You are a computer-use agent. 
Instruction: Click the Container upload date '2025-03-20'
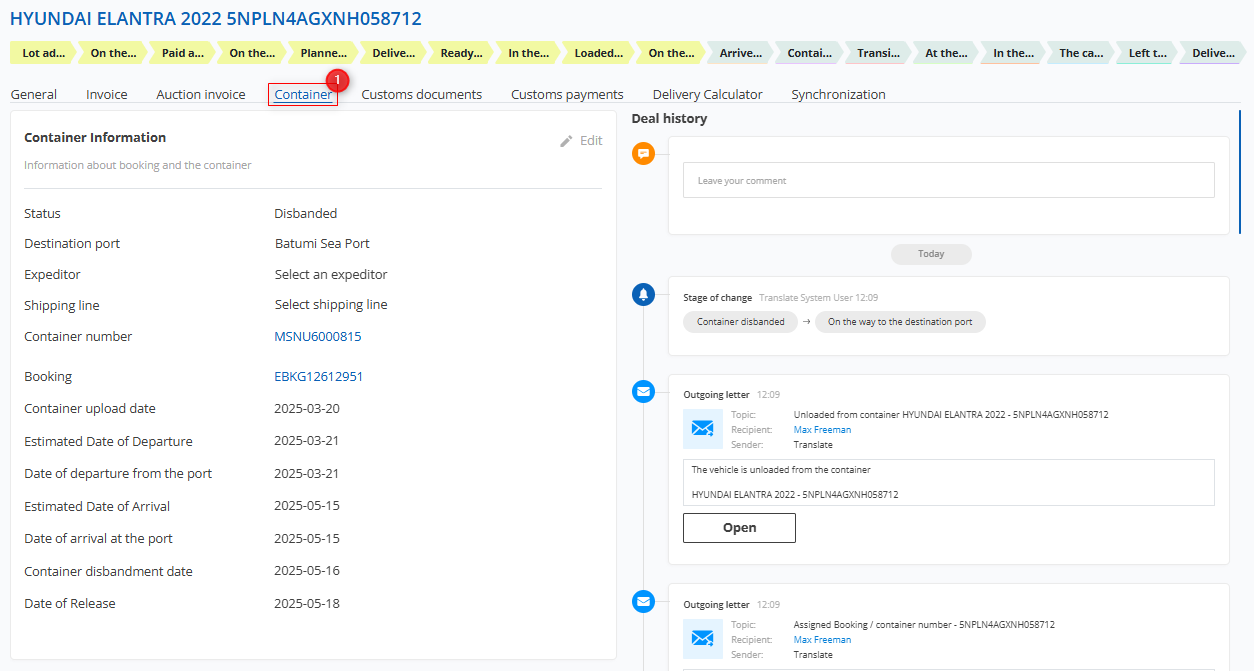pos(307,409)
